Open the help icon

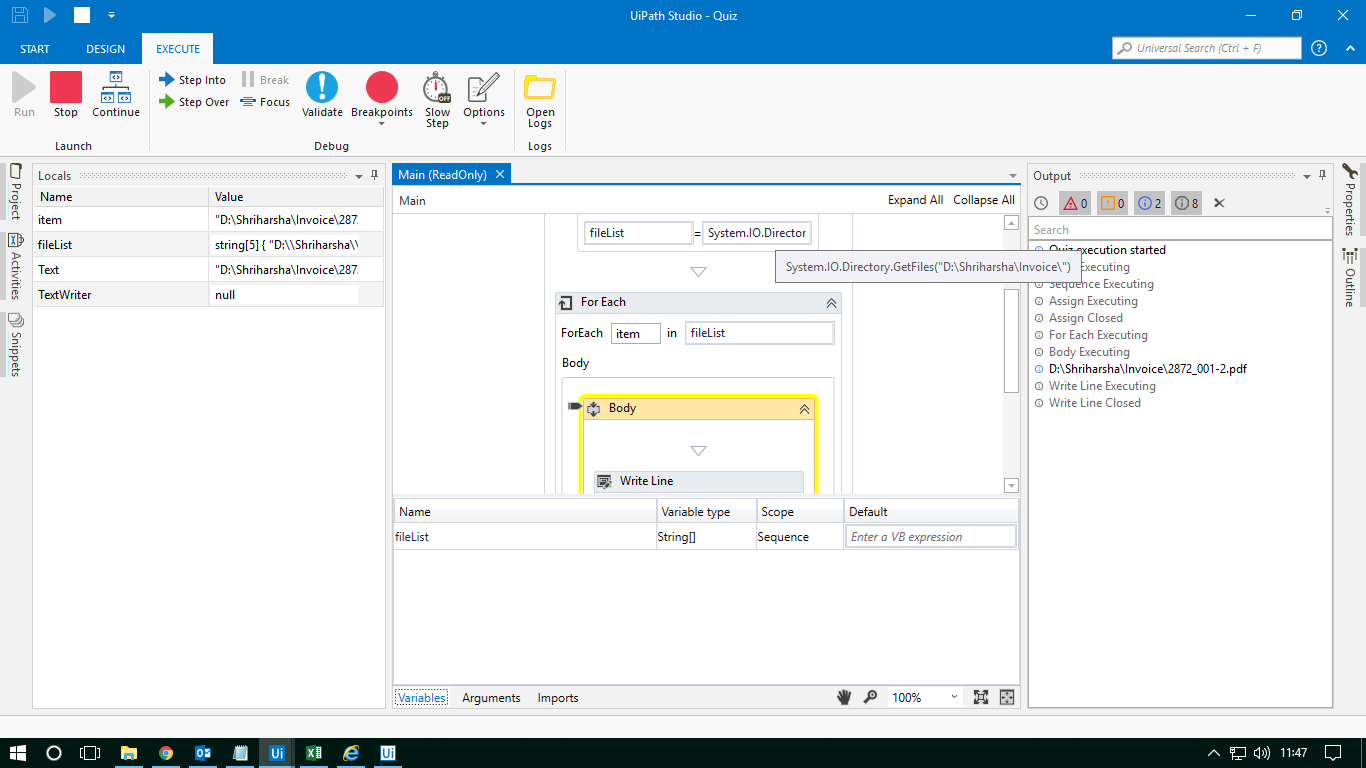(x=1319, y=48)
